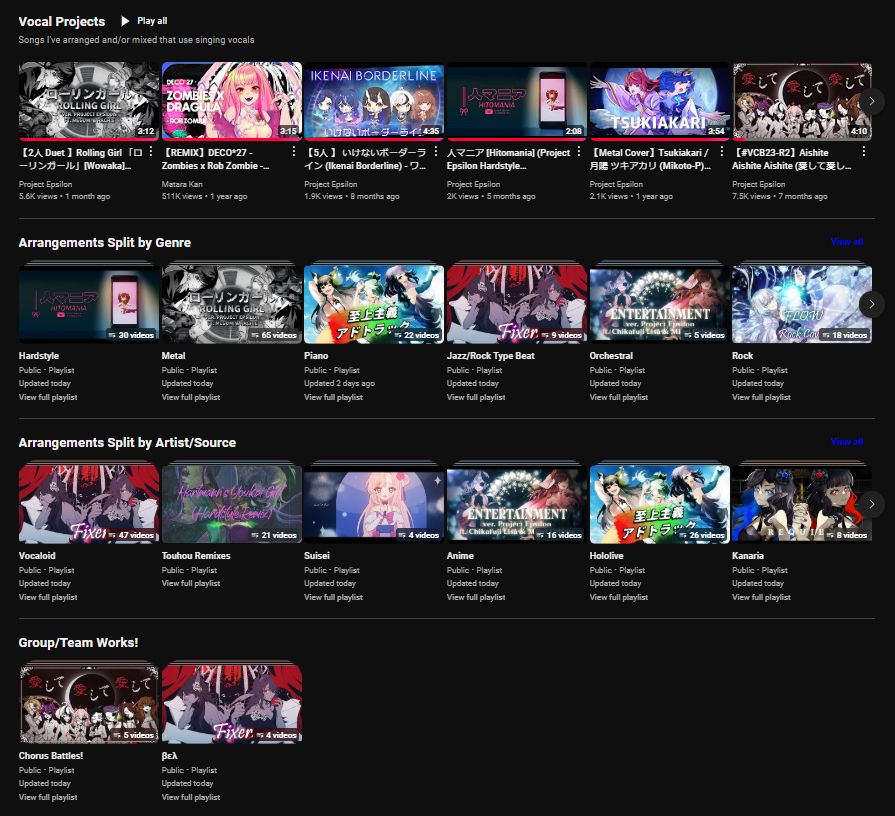The image size is (895, 816).
Task: Open Project Epsilon channel under Rolling Girl video
Action: tap(45, 184)
